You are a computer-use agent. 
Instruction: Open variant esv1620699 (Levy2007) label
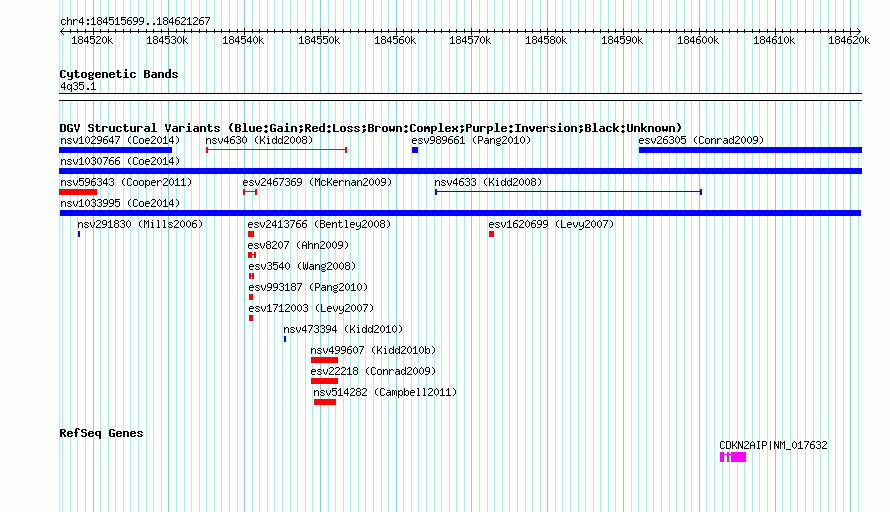click(x=551, y=224)
